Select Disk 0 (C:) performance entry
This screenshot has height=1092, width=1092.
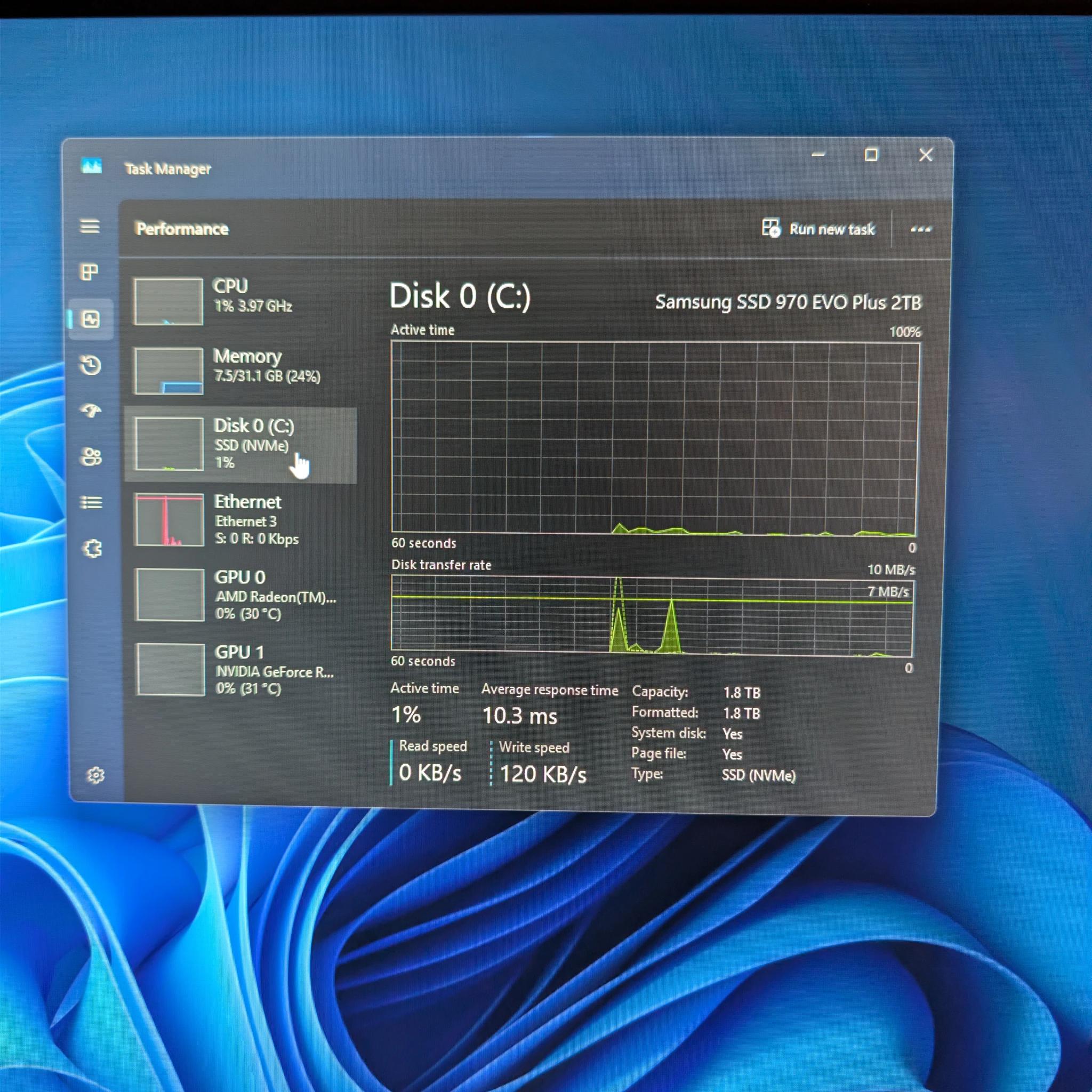242,445
